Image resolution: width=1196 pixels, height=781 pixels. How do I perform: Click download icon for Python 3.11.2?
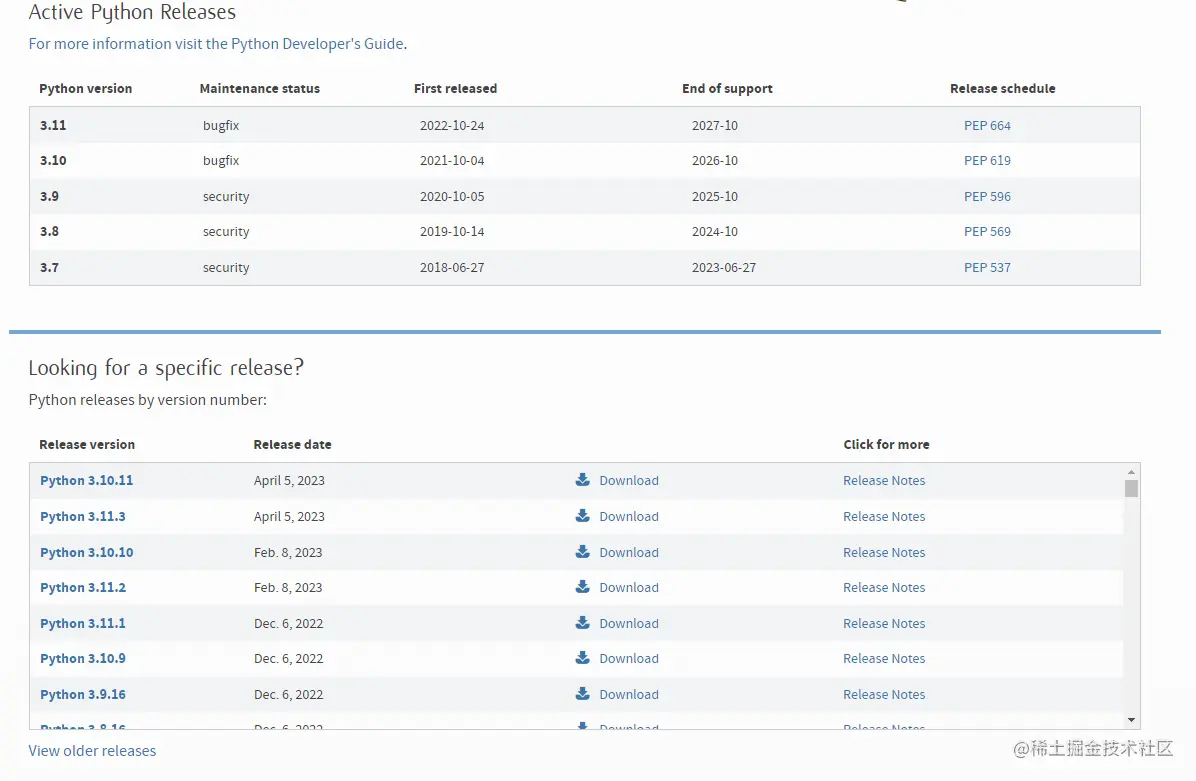coord(582,587)
